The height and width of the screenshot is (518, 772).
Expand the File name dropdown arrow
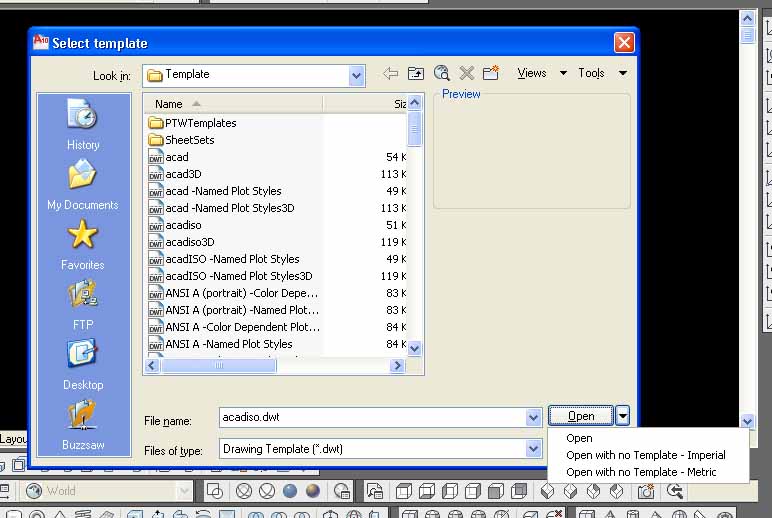point(533,418)
